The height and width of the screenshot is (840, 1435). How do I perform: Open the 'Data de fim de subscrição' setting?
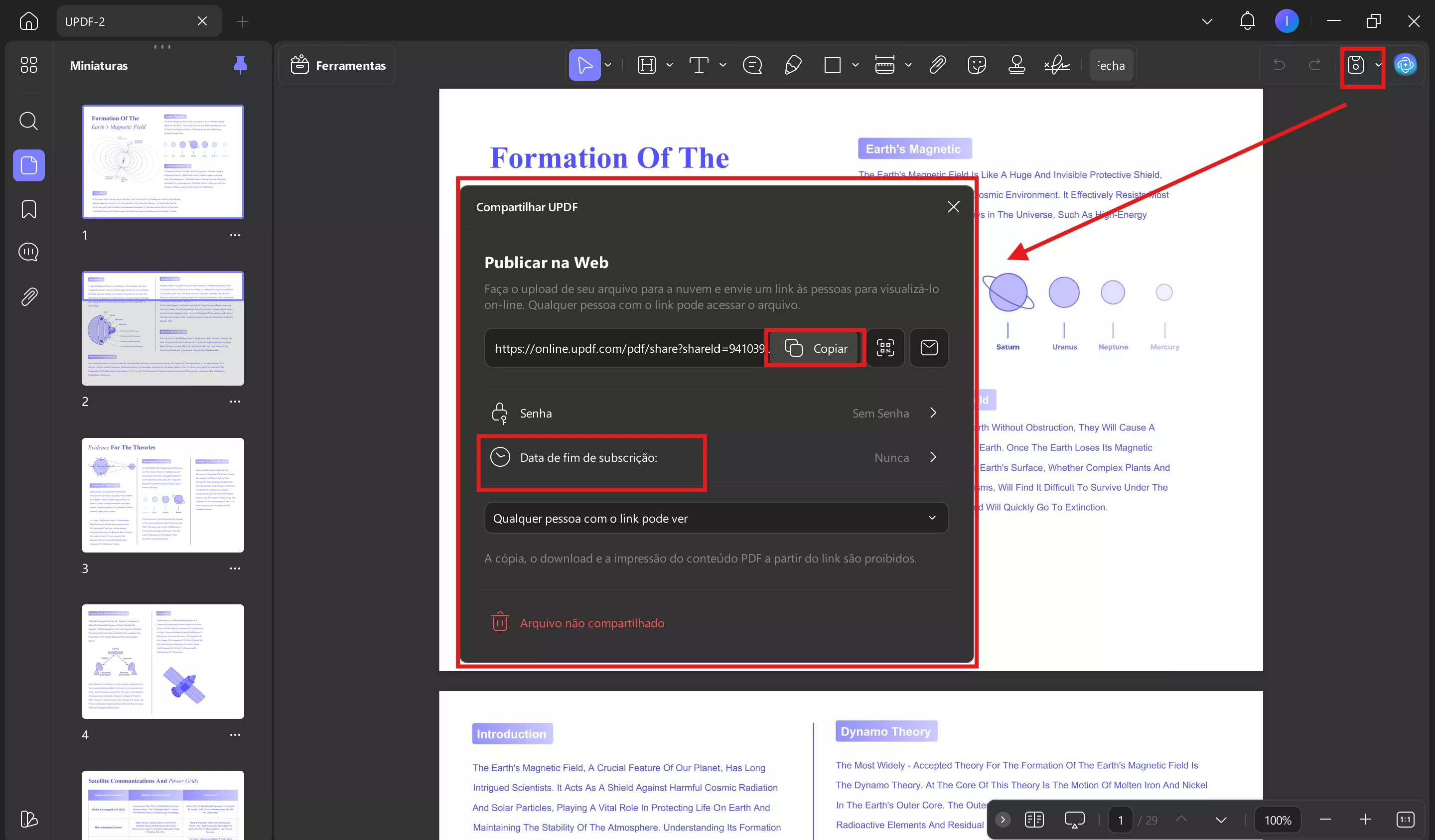click(x=716, y=457)
